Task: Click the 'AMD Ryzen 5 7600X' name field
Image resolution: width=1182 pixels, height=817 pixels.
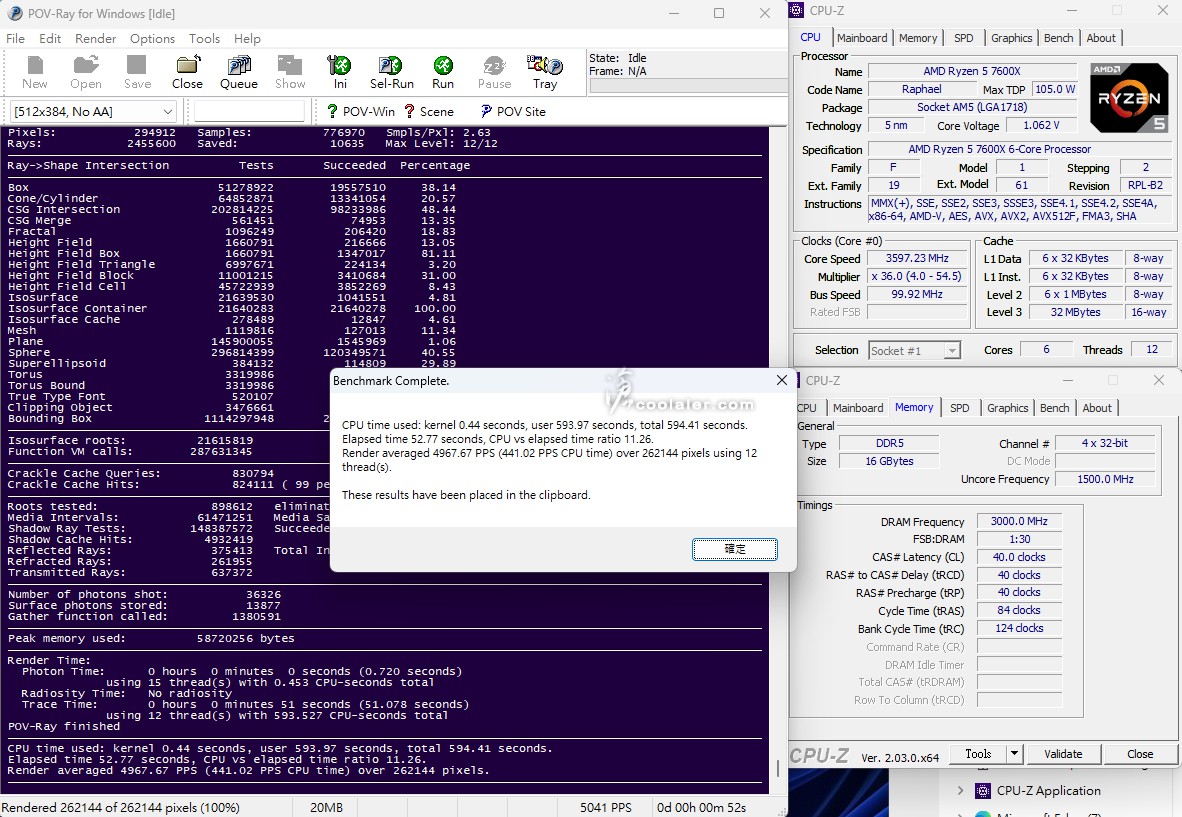Action: [x=972, y=72]
